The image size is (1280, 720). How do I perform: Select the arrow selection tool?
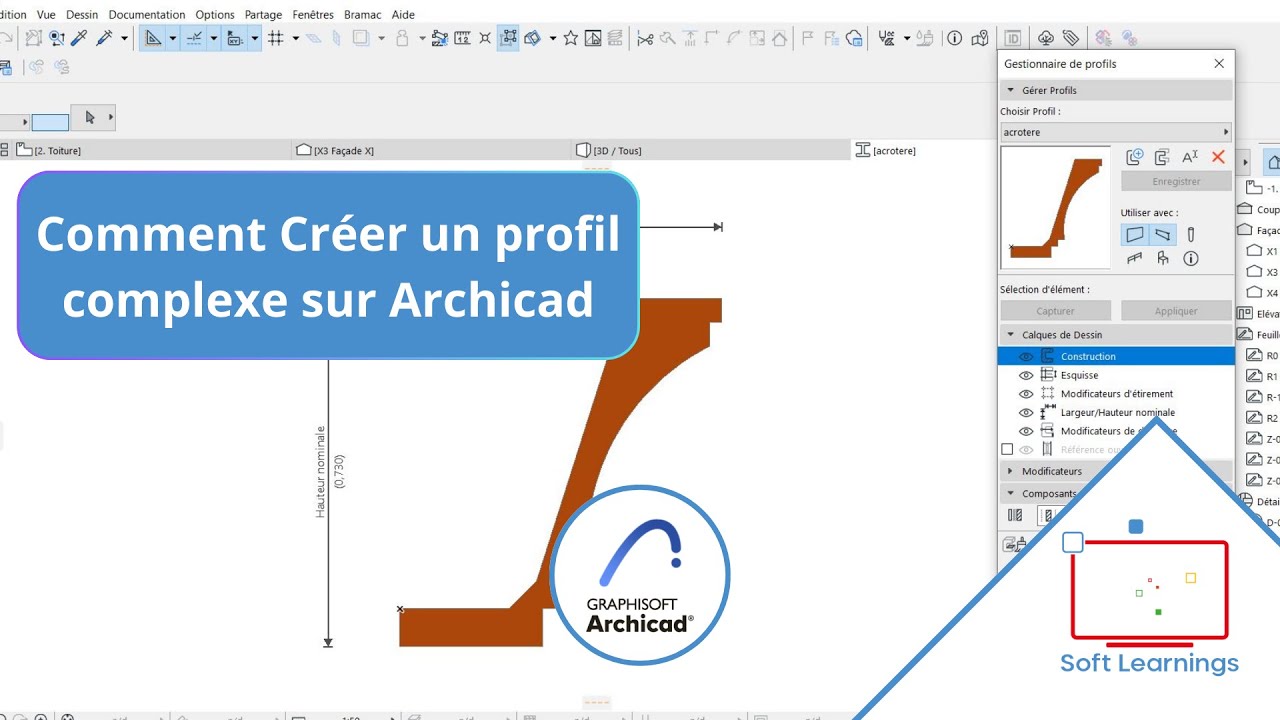(x=90, y=117)
